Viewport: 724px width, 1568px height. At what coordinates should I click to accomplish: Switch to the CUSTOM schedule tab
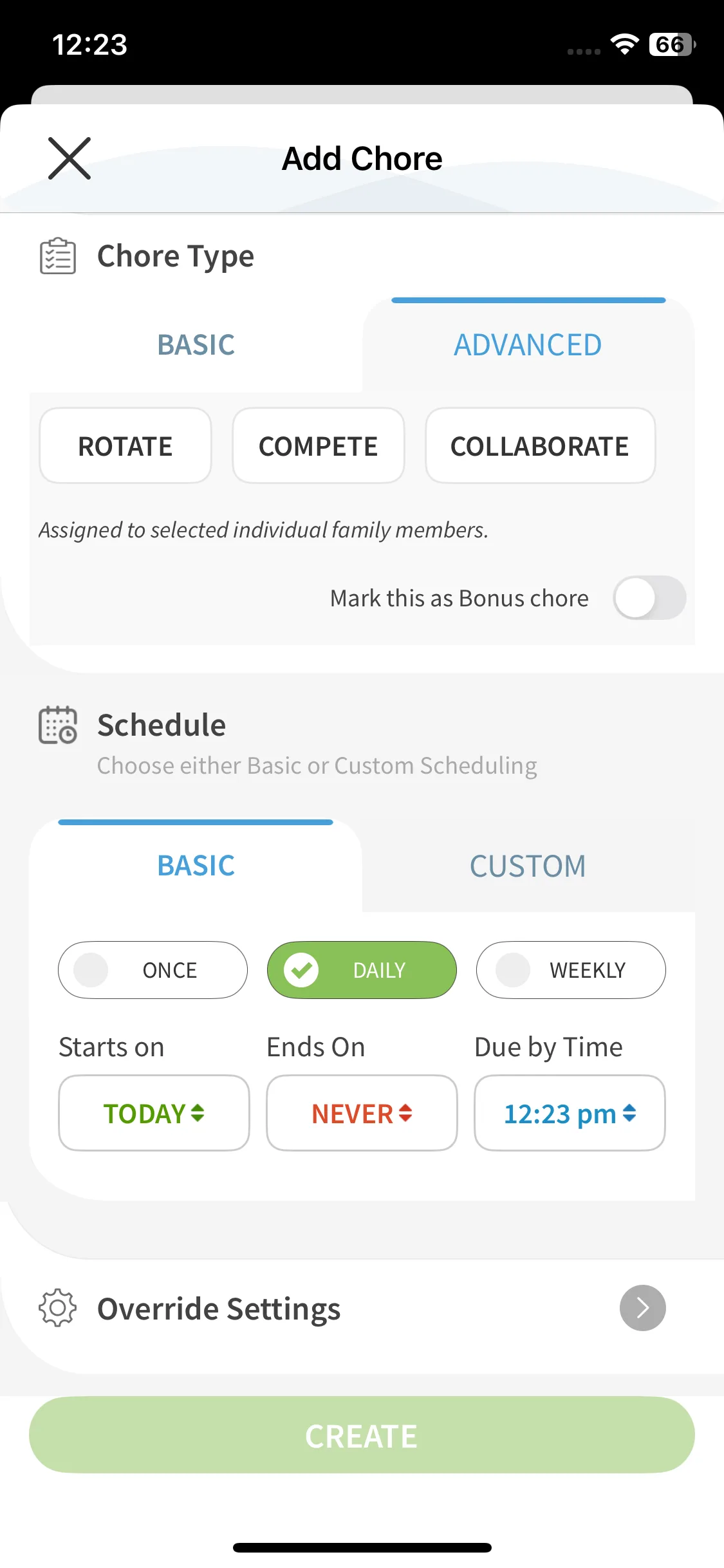(x=528, y=866)
